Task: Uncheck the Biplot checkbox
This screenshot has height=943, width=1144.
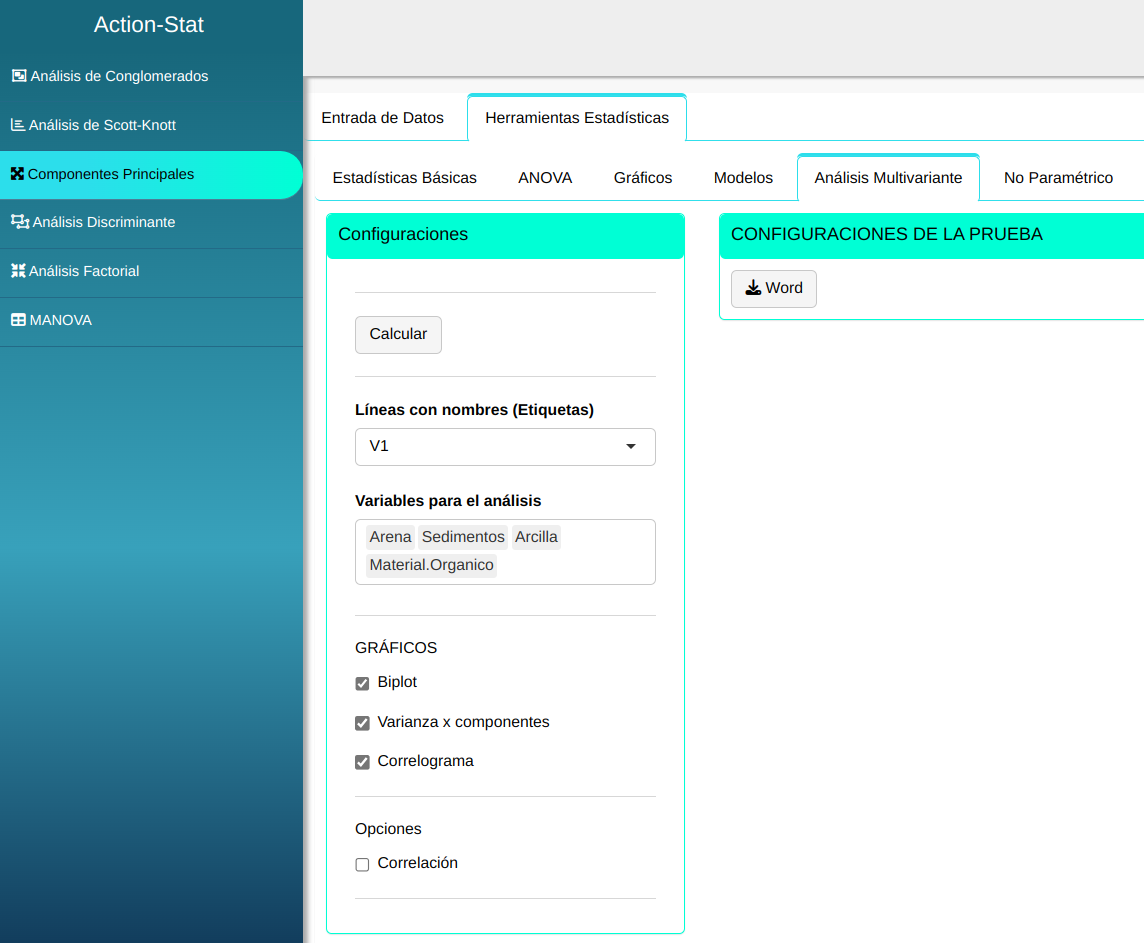Action: [x=362, y=684]
